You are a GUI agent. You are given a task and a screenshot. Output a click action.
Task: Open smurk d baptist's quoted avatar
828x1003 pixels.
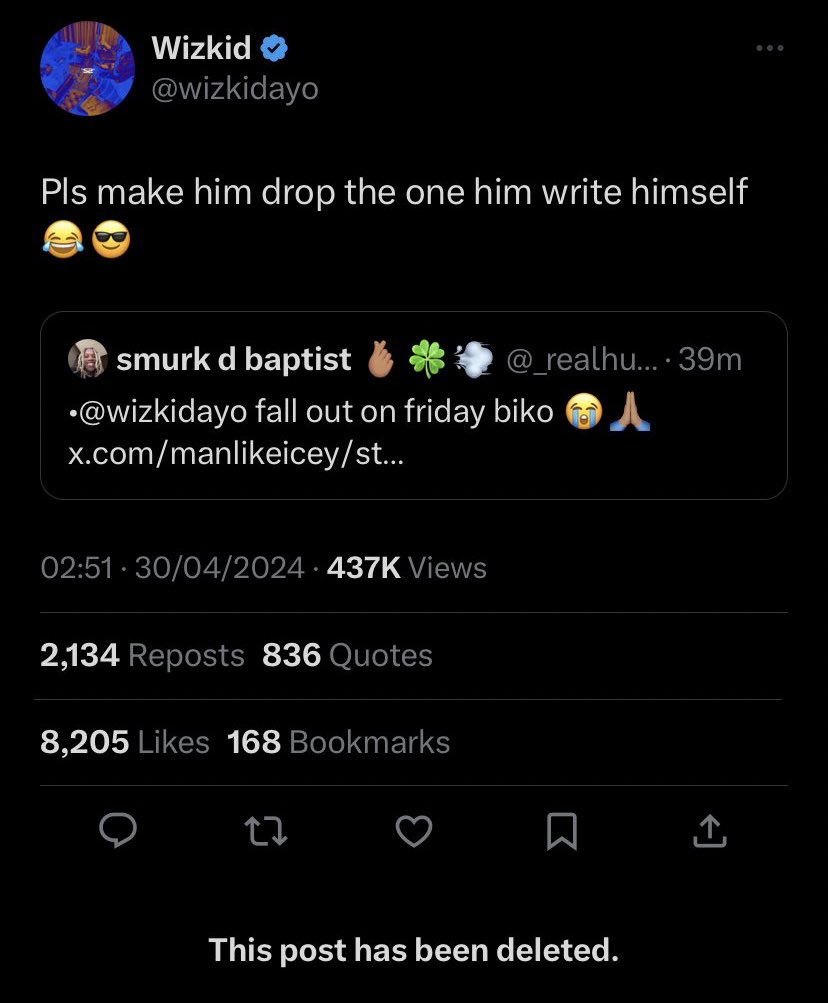(x=87, y=359)
